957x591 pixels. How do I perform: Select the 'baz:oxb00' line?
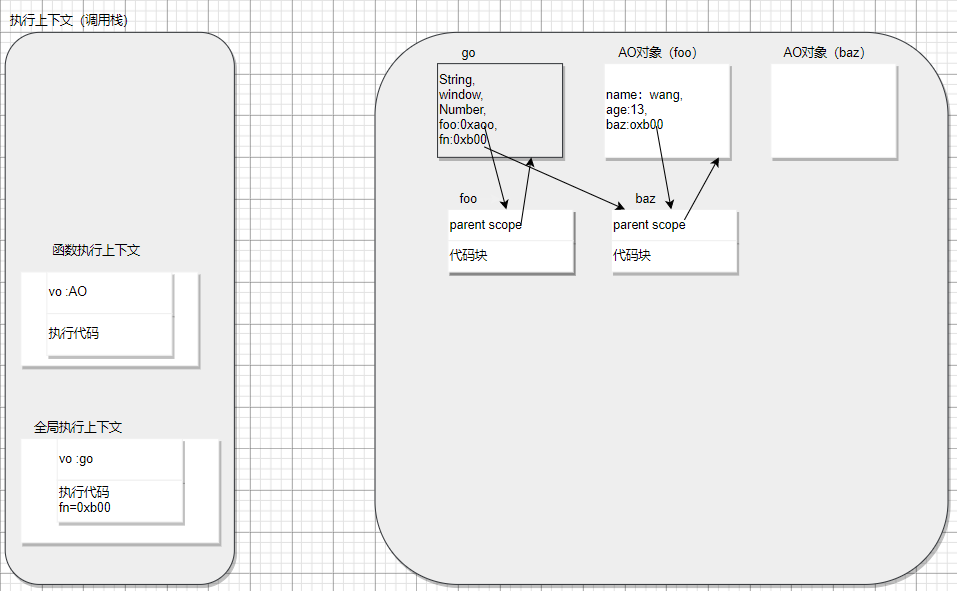[x=634, y=125]
